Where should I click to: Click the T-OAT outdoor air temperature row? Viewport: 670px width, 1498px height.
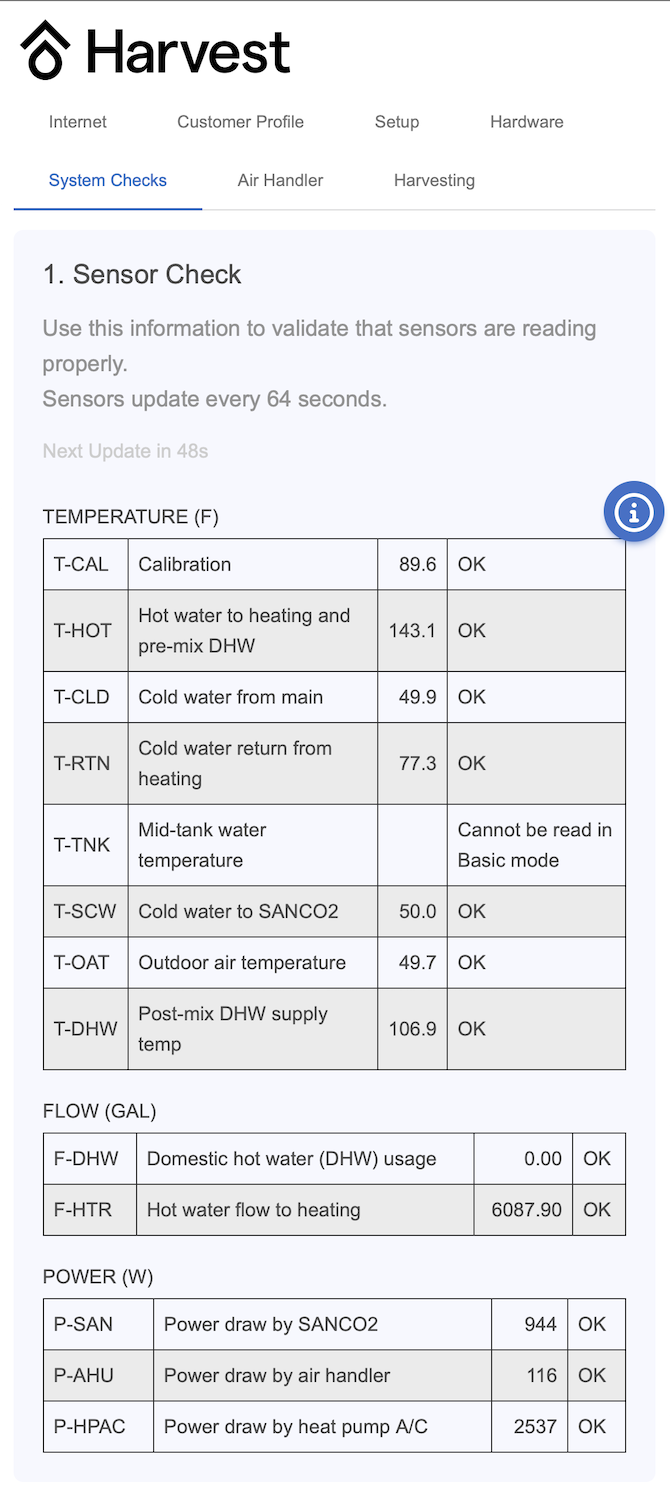(334, 963)
